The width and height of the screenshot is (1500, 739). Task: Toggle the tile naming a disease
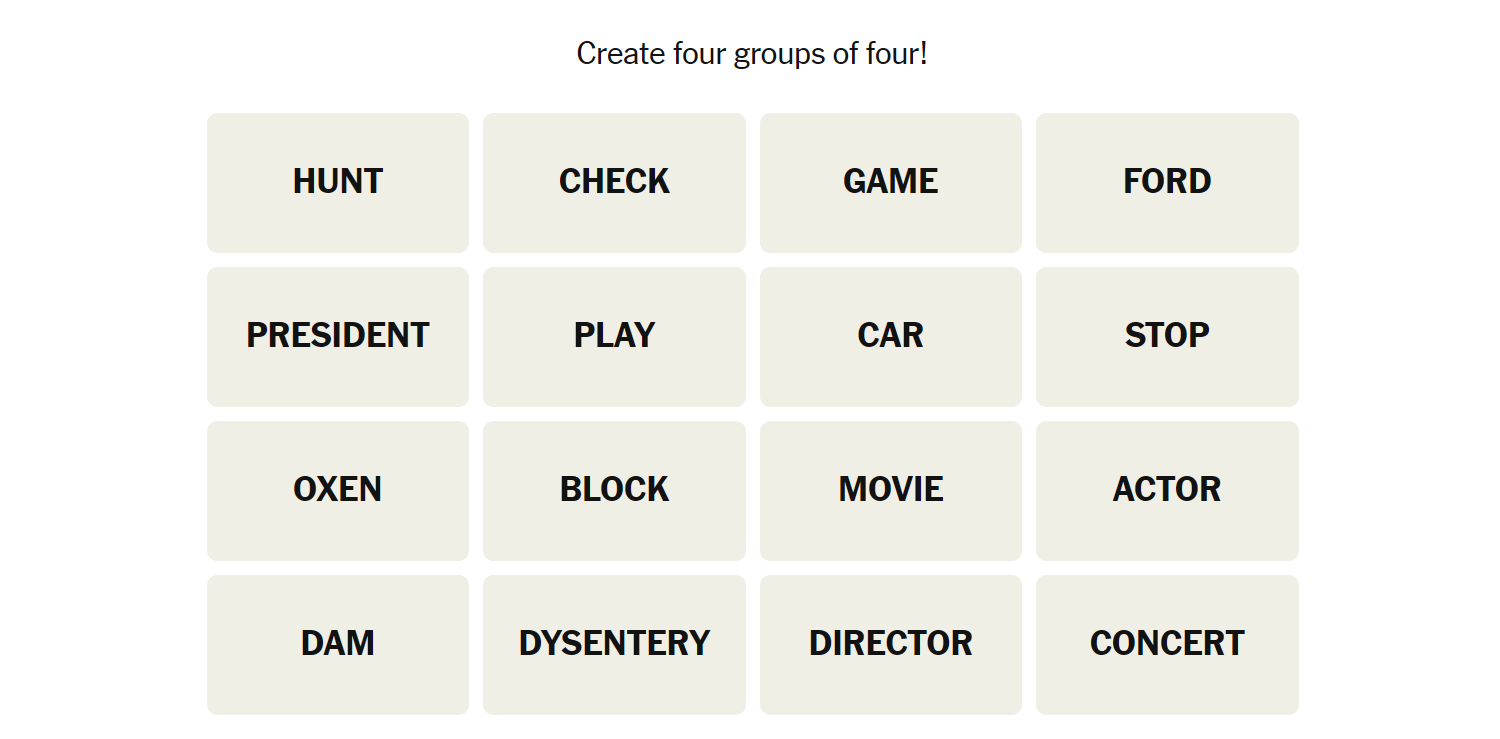(x=614, y=644)
